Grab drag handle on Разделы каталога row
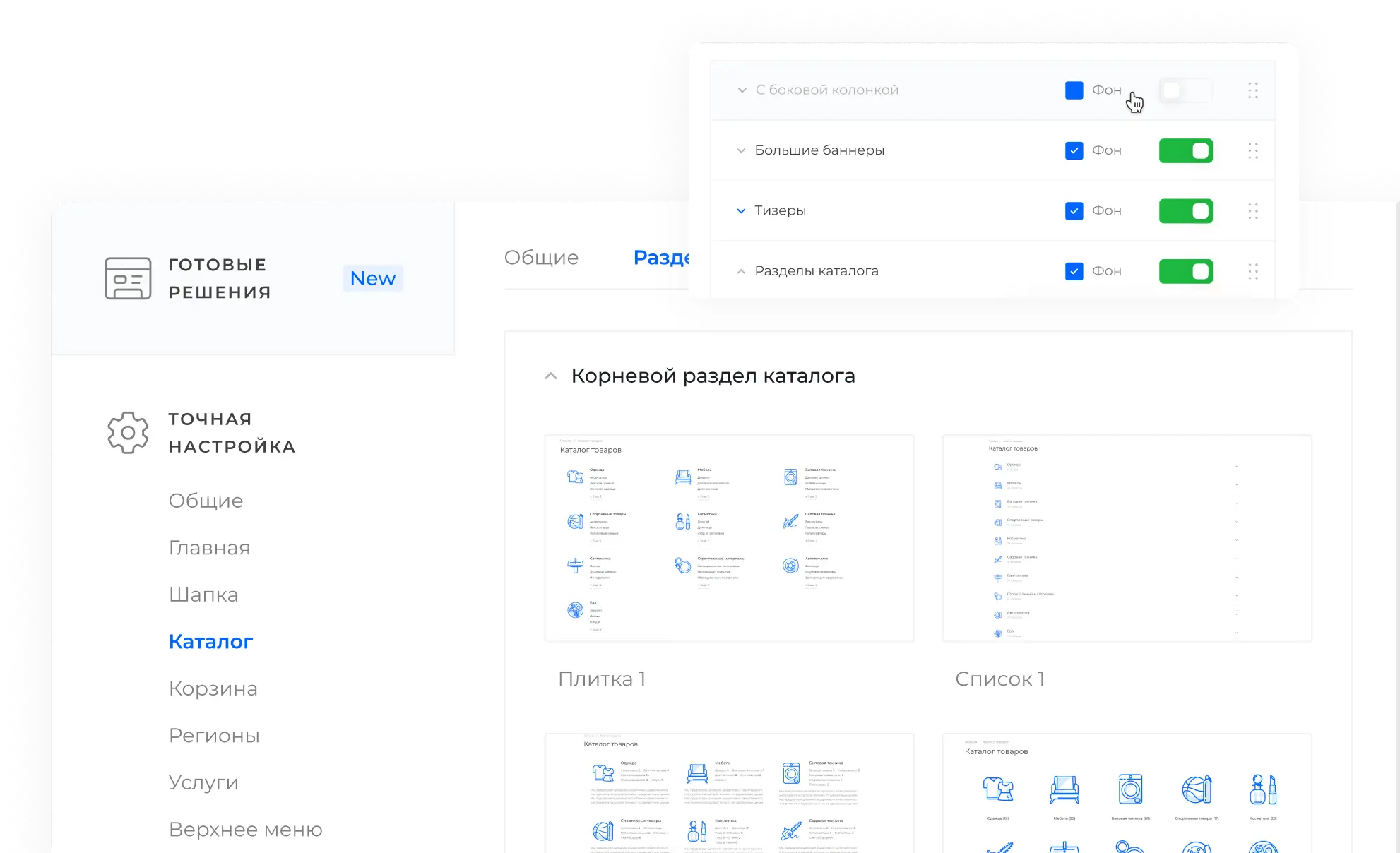 click(1252, 271)
